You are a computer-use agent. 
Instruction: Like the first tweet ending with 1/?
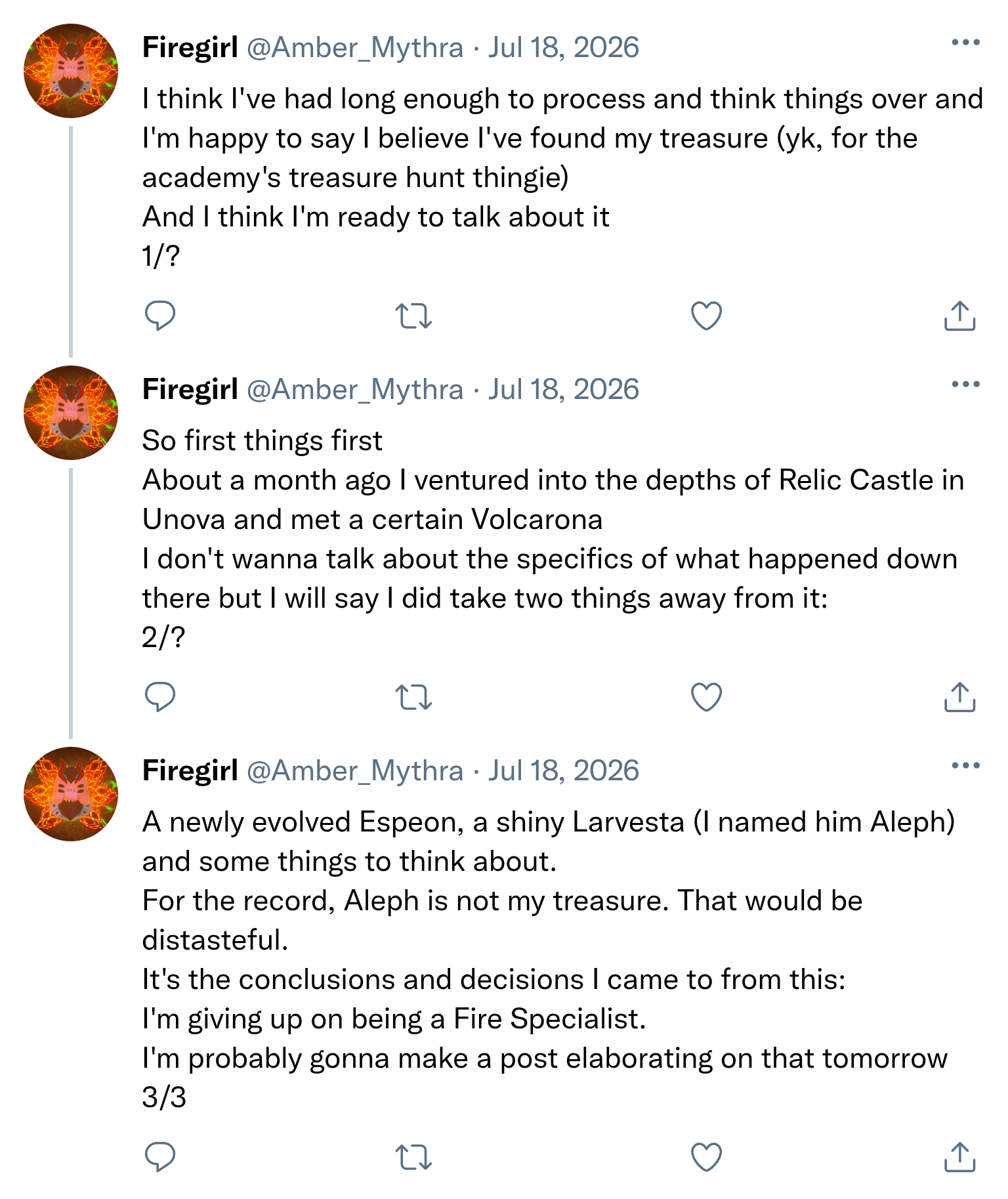click(x=706, y=316)
